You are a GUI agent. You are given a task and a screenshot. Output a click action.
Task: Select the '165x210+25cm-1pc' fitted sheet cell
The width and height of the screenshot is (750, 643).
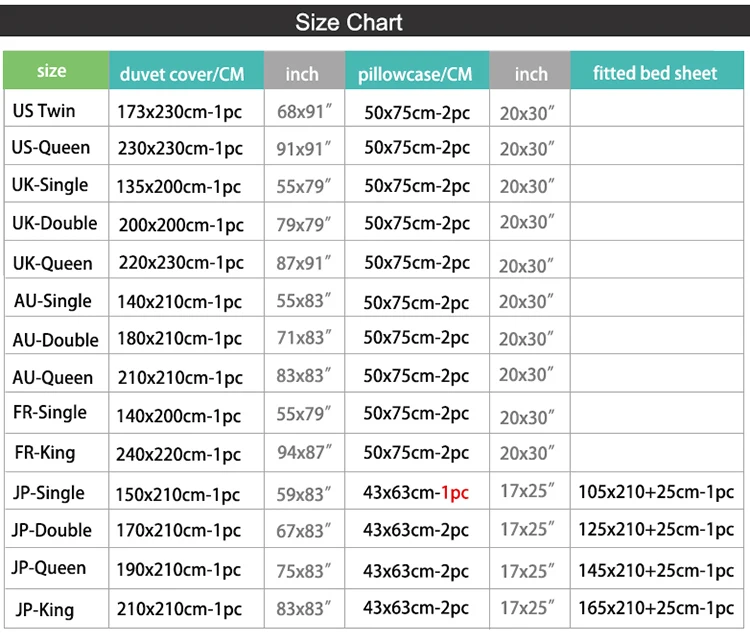656,608
